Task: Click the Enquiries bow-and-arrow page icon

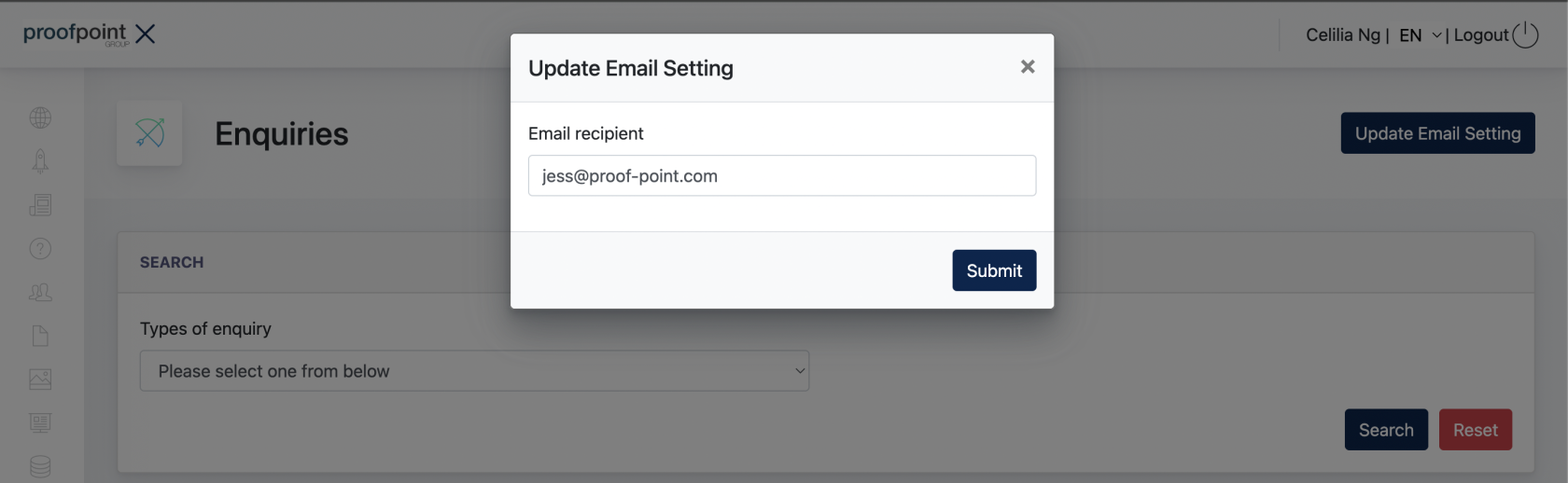Action: (149, 133)
